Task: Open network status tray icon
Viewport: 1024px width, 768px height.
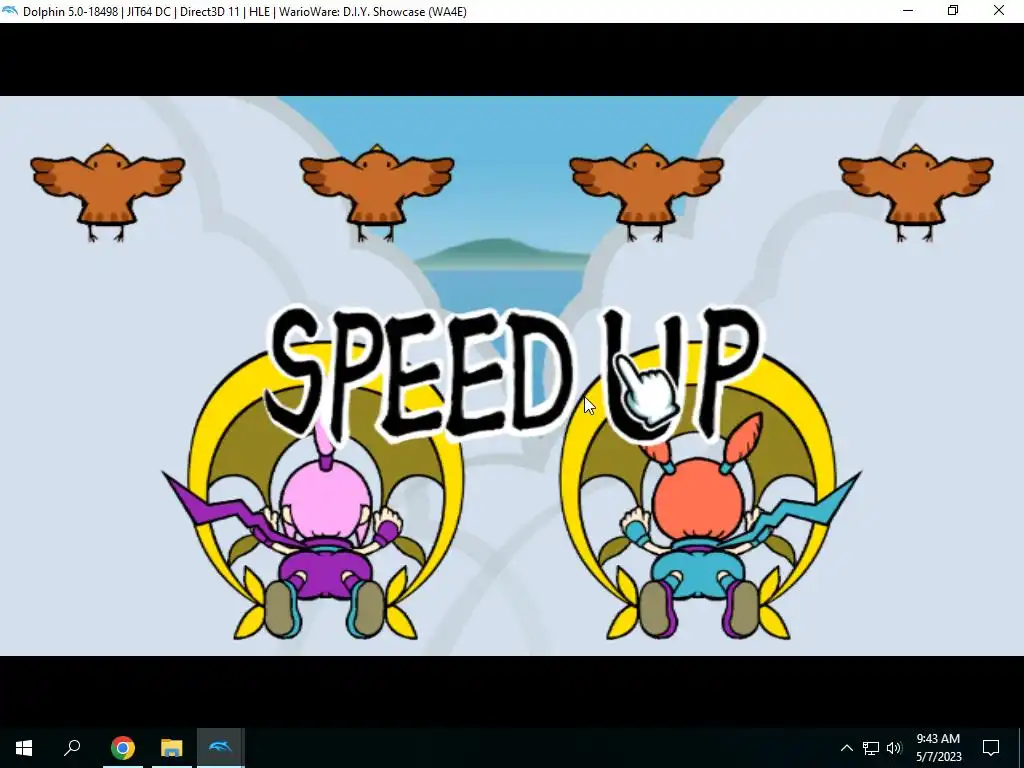Action: (x=871, y=748)
